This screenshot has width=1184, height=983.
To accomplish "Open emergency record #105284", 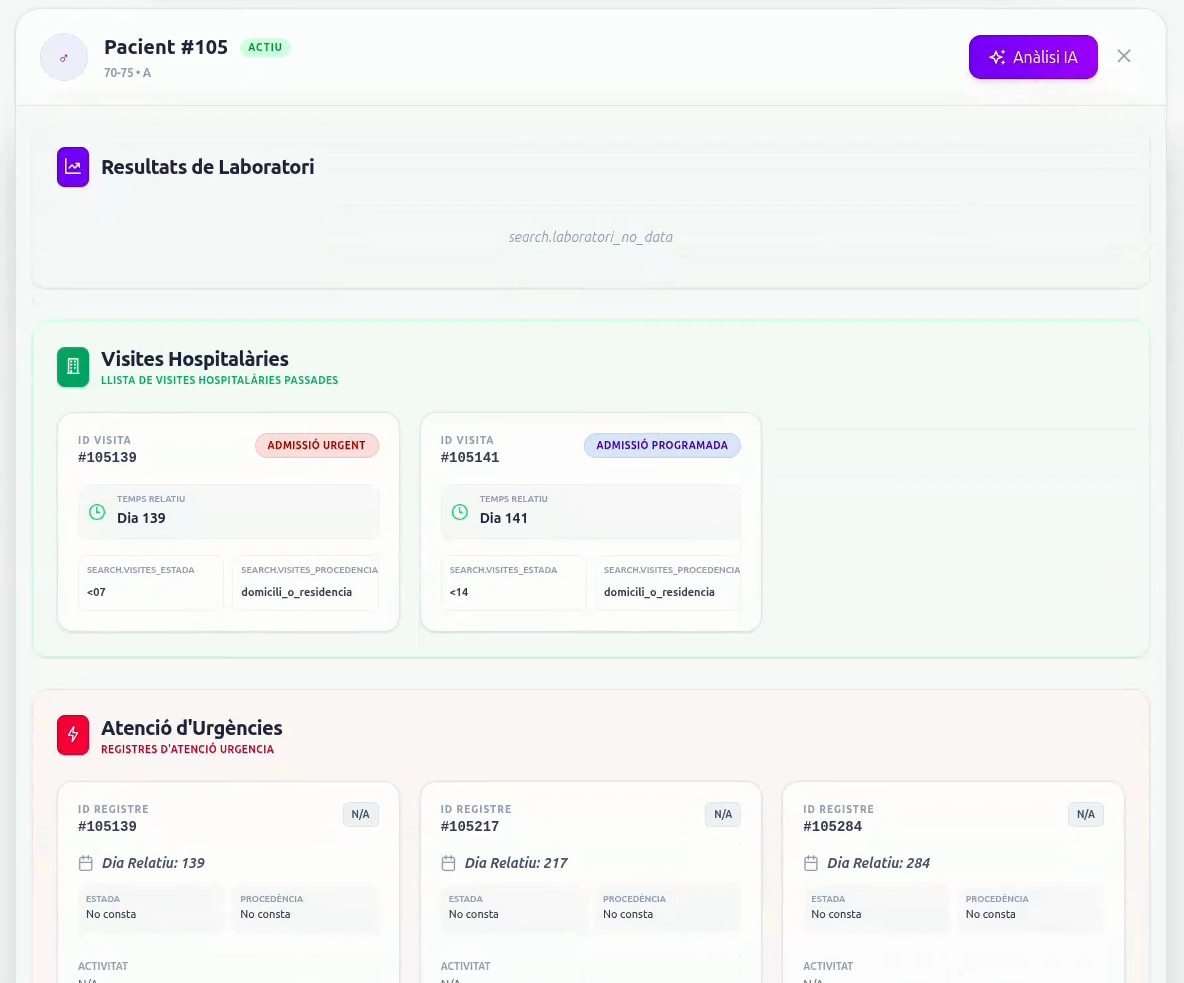I will 832,827.
